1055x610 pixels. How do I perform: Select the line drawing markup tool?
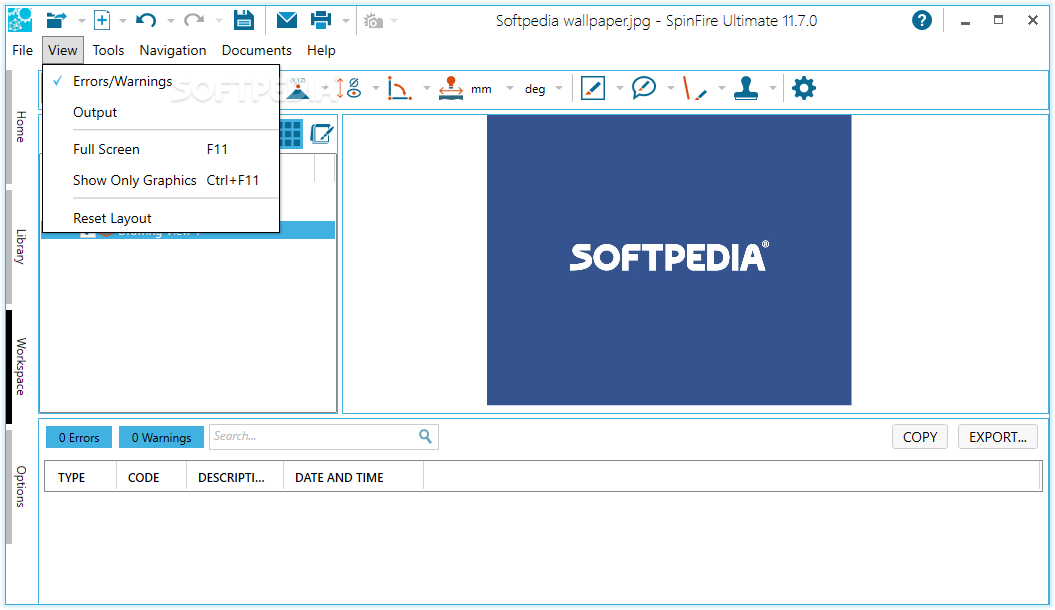coord(694,88)
